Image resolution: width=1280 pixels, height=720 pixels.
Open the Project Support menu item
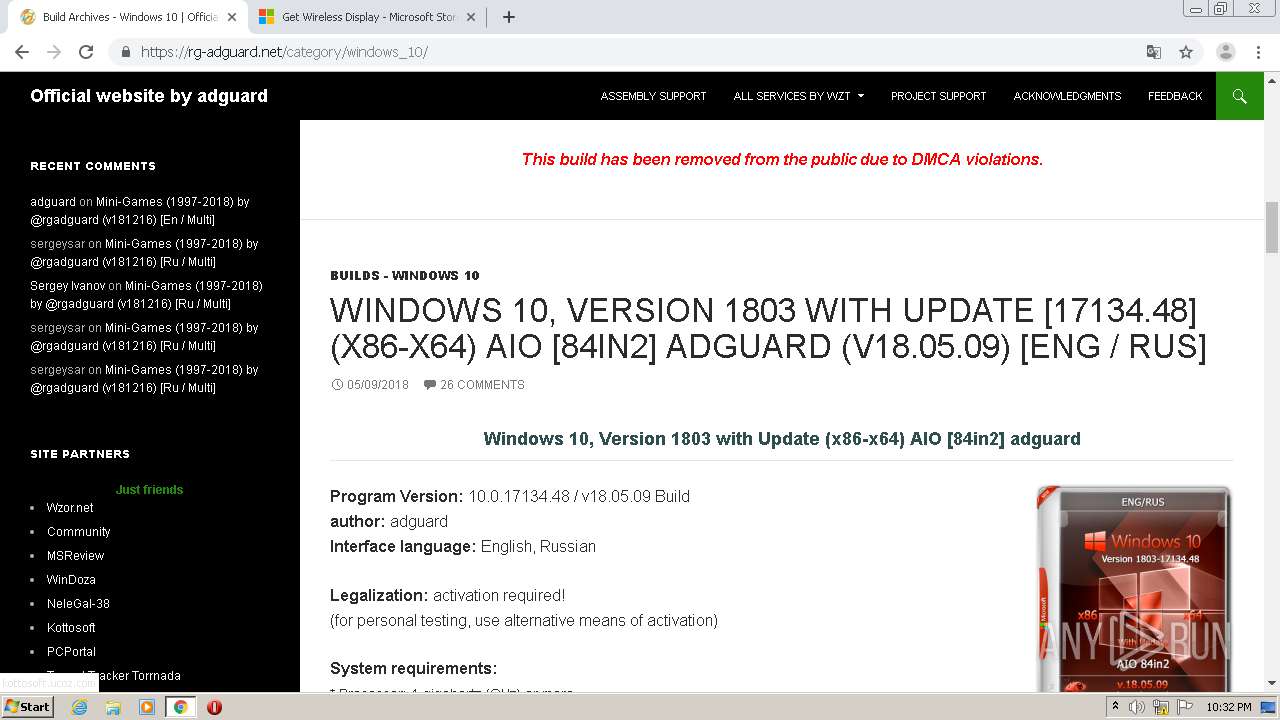point(938,96)
